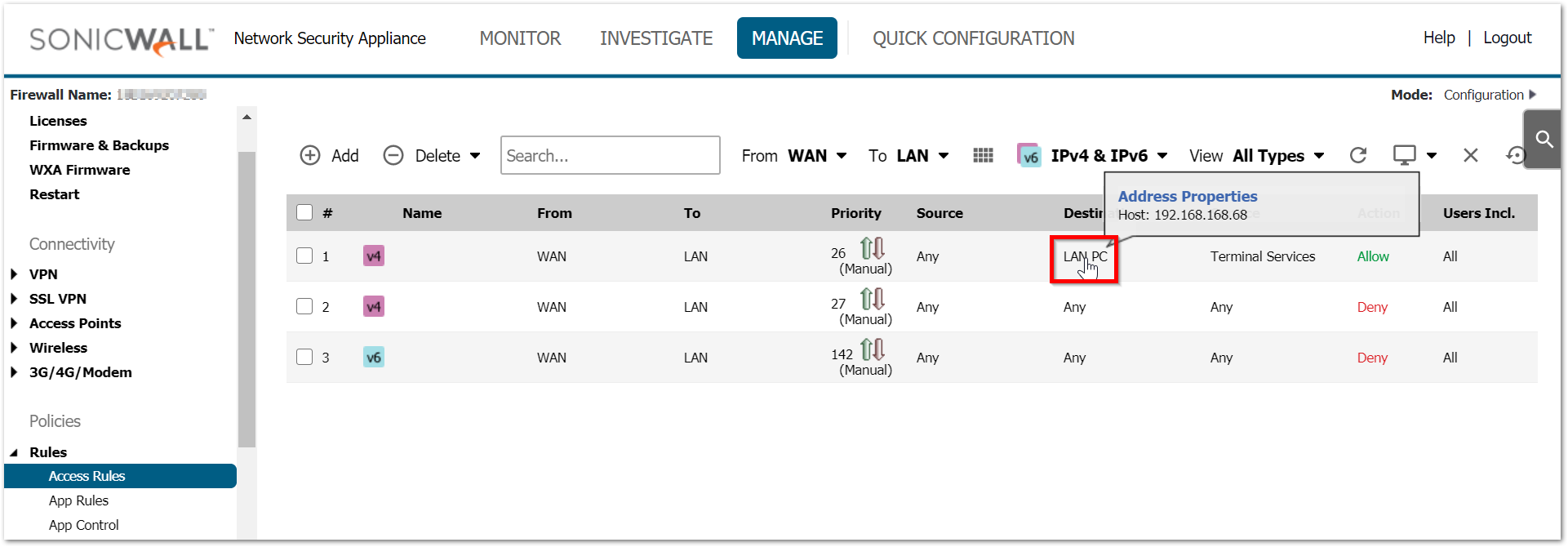Sort by the Name column header
Screen dimensions: 1568x547
(x=422, y=213)
